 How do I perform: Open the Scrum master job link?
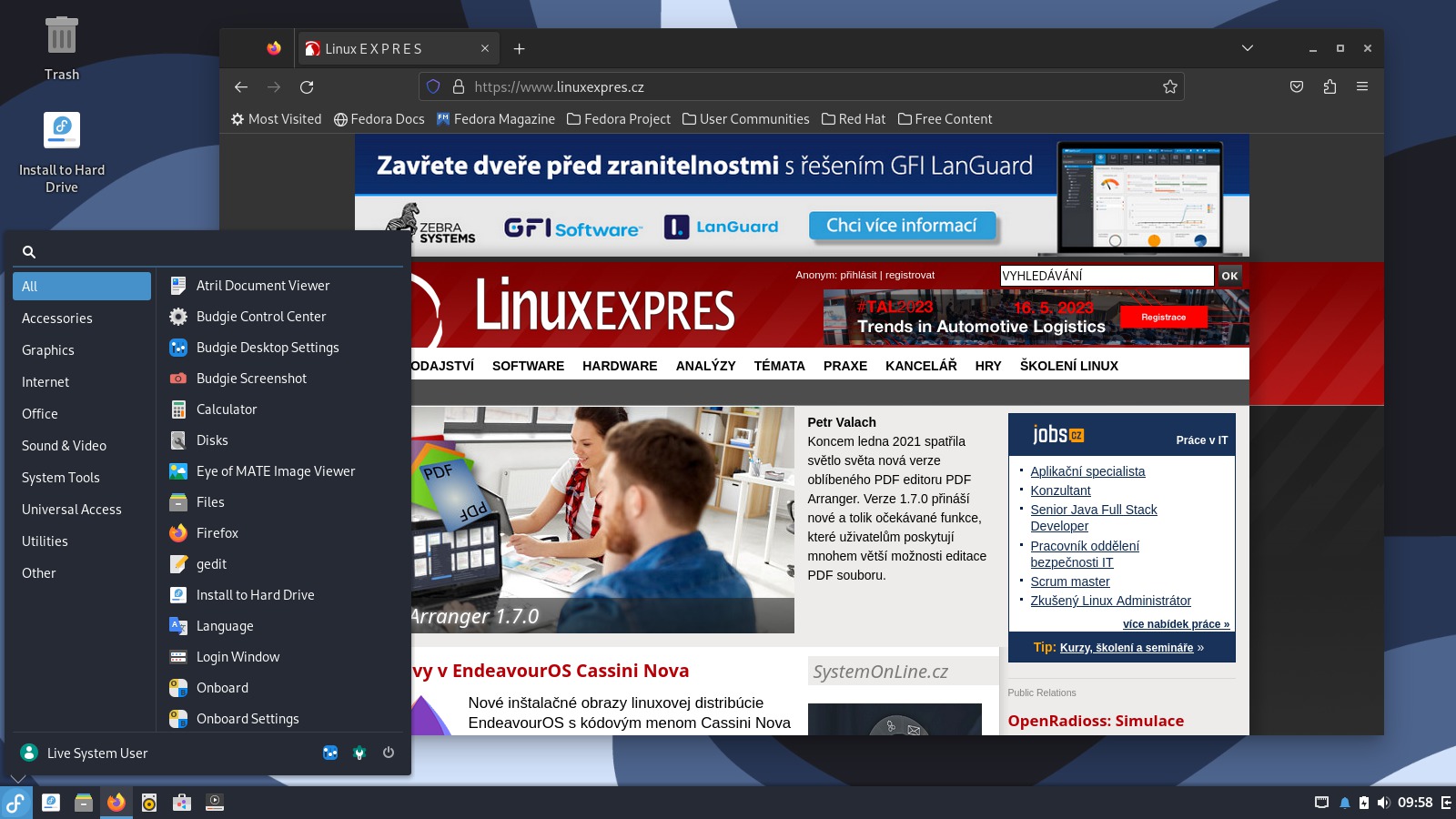coord(1070,581)
